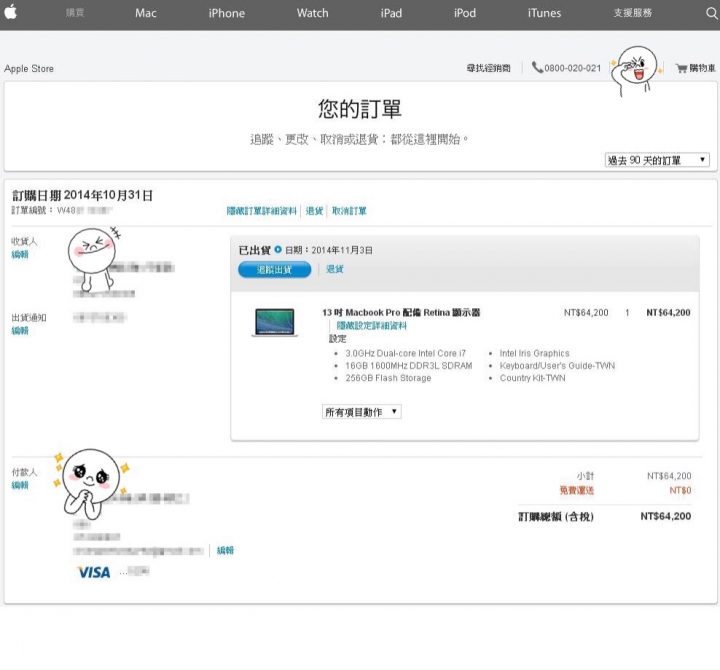This screenshot has height=670, width=720.
Task: Edit the 付款人 payer info
Action: tap(20, 485)
